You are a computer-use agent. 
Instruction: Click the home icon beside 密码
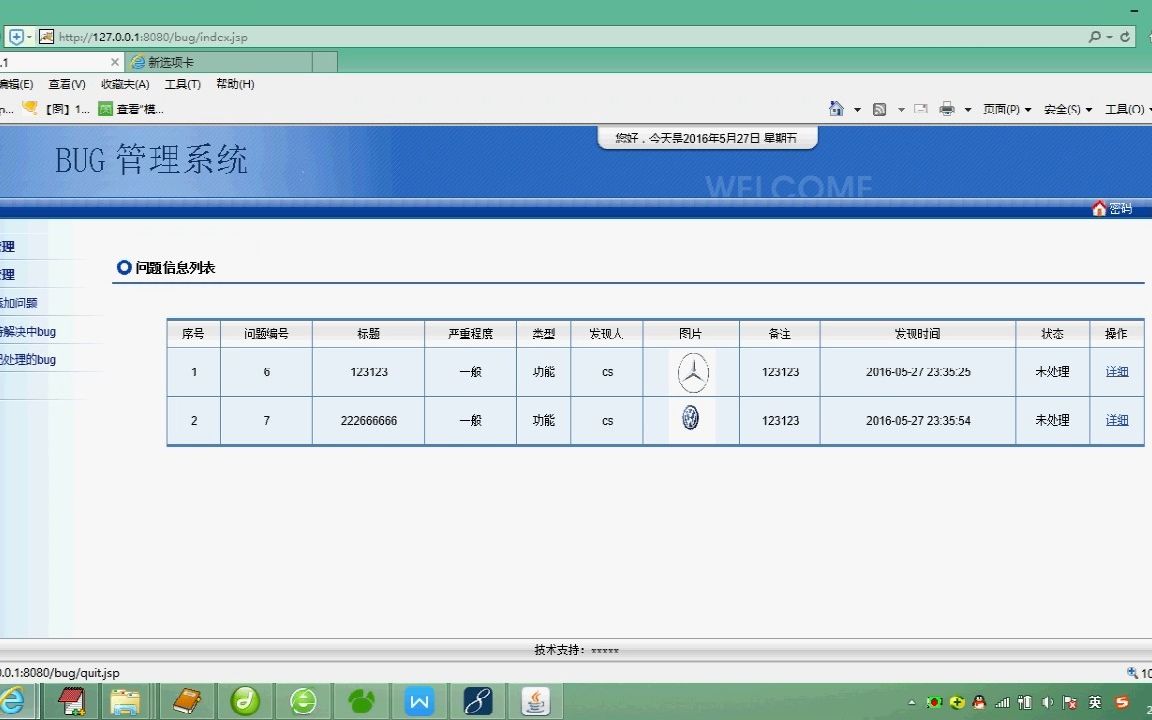1098,208
